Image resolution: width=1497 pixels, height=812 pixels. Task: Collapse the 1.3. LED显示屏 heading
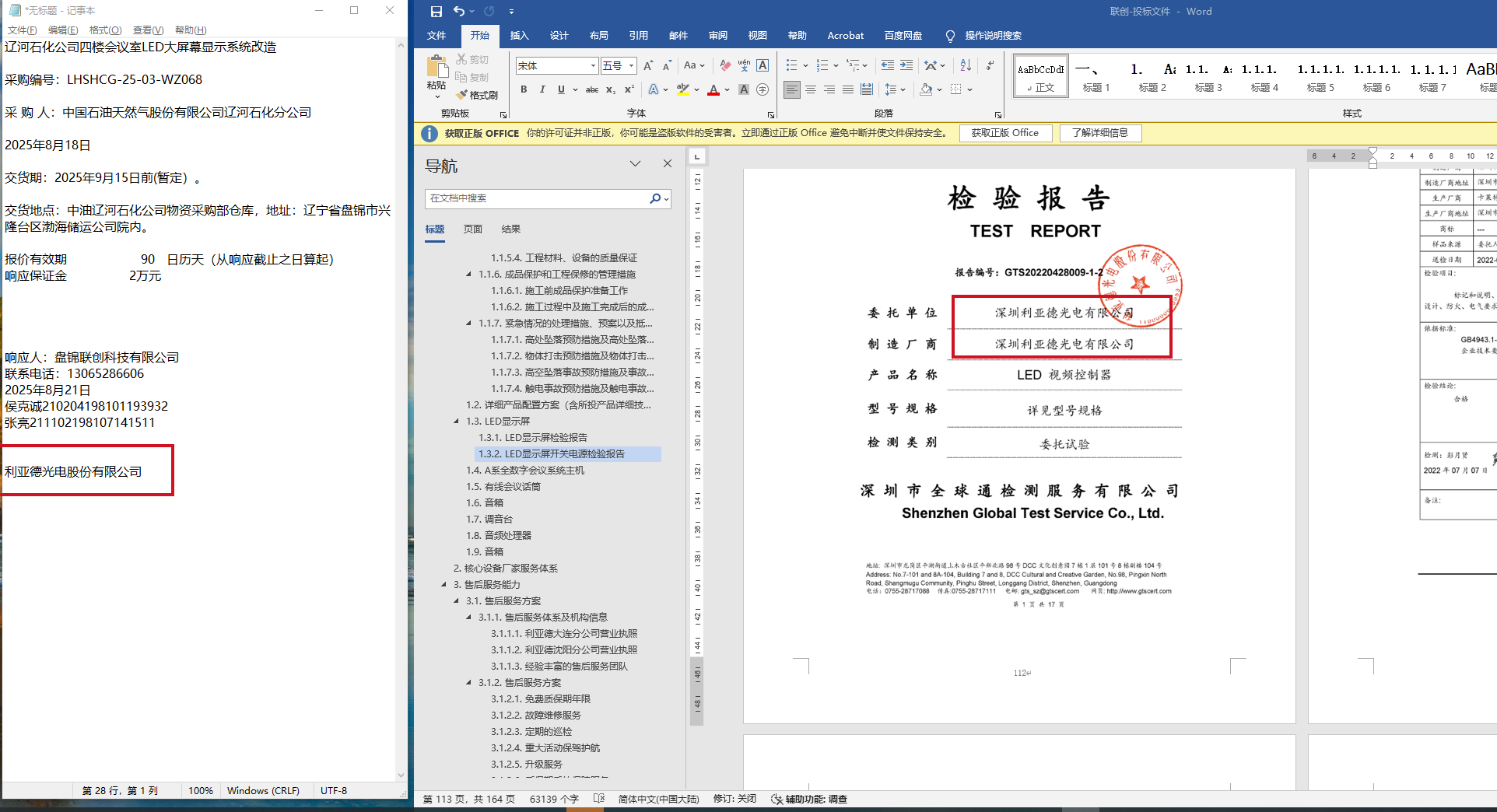[456, 422]
